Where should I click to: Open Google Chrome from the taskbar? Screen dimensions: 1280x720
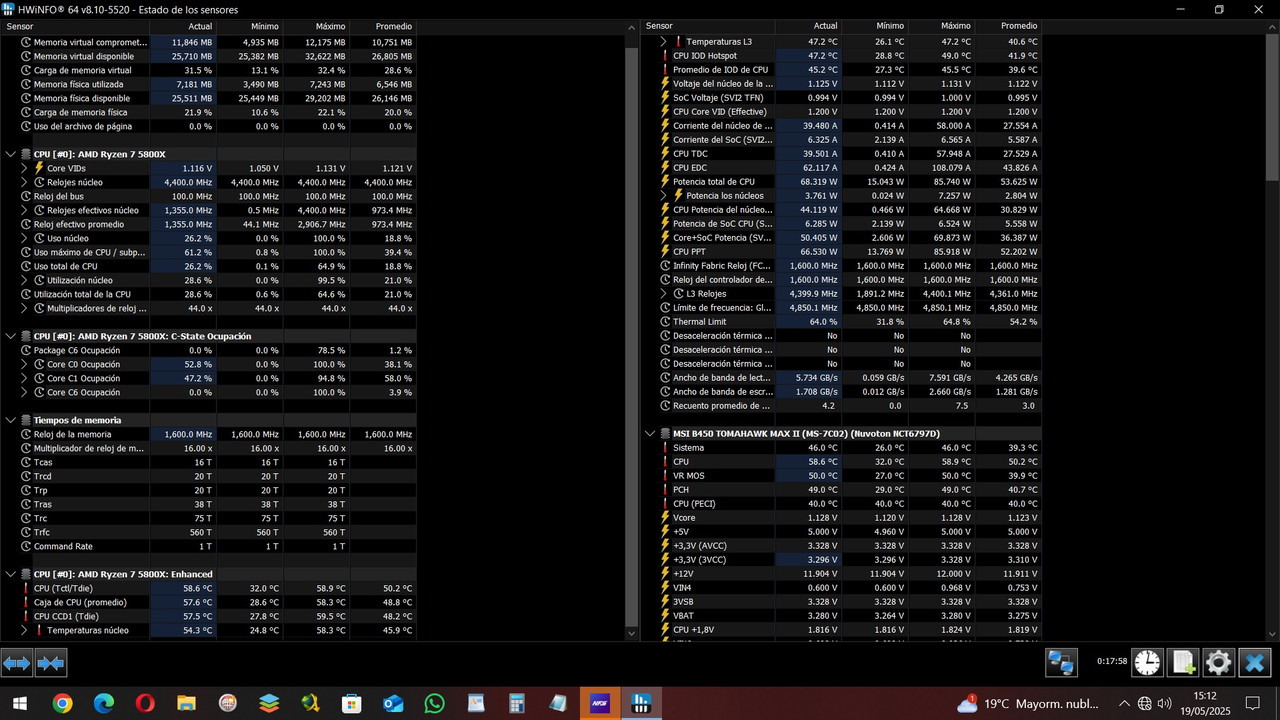click(x=62, y=704)
